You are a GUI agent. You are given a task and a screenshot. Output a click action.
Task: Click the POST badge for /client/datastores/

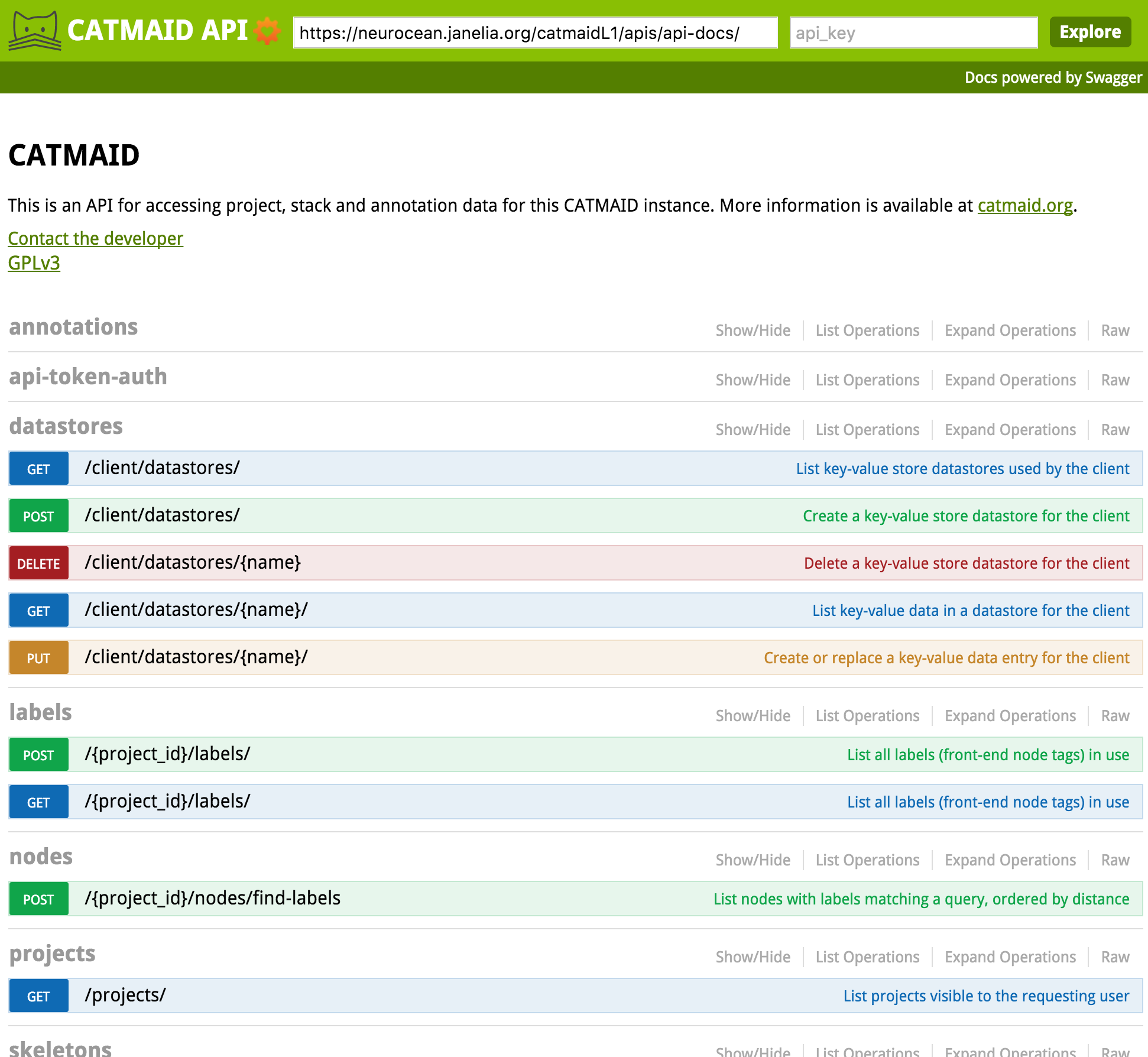click(x=38, y=516)
